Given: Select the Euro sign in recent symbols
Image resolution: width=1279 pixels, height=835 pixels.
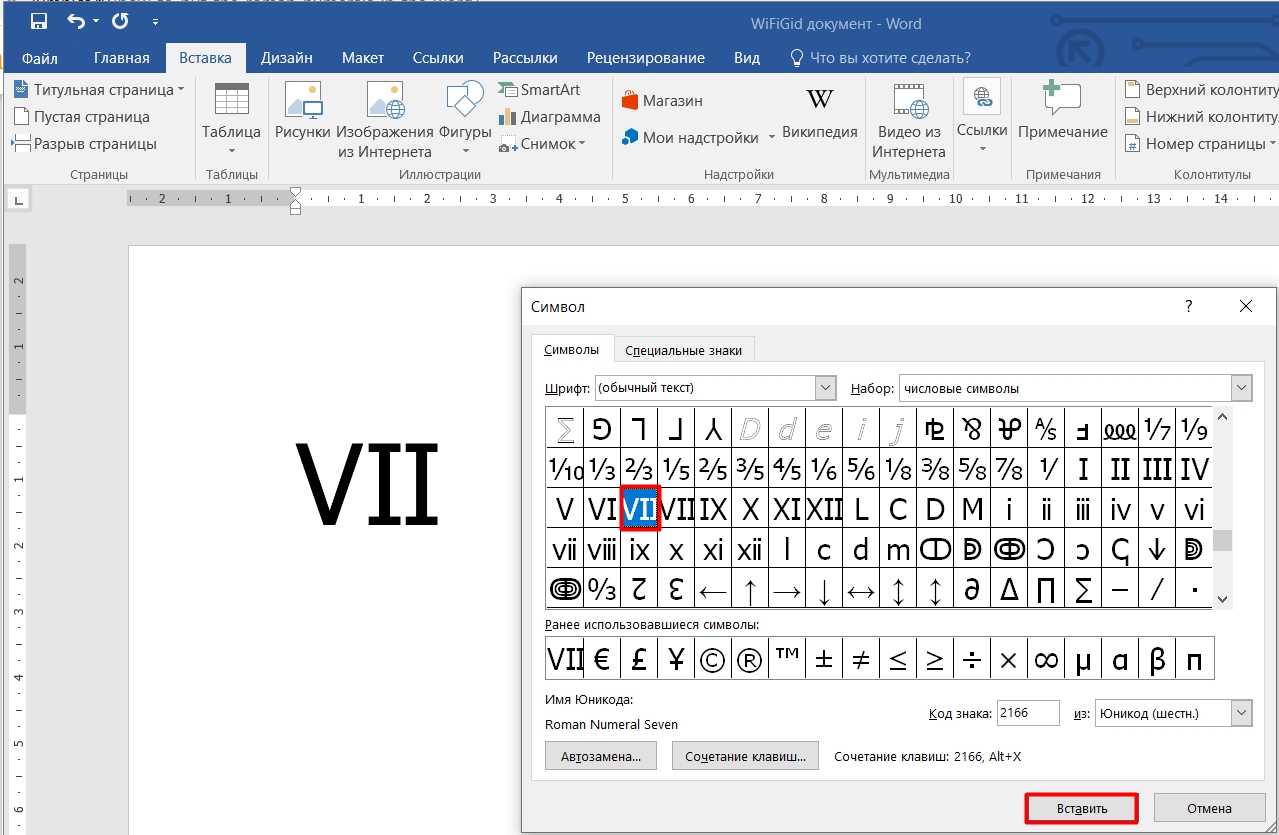Looking at the screenshot, I should tap(602, 659).
